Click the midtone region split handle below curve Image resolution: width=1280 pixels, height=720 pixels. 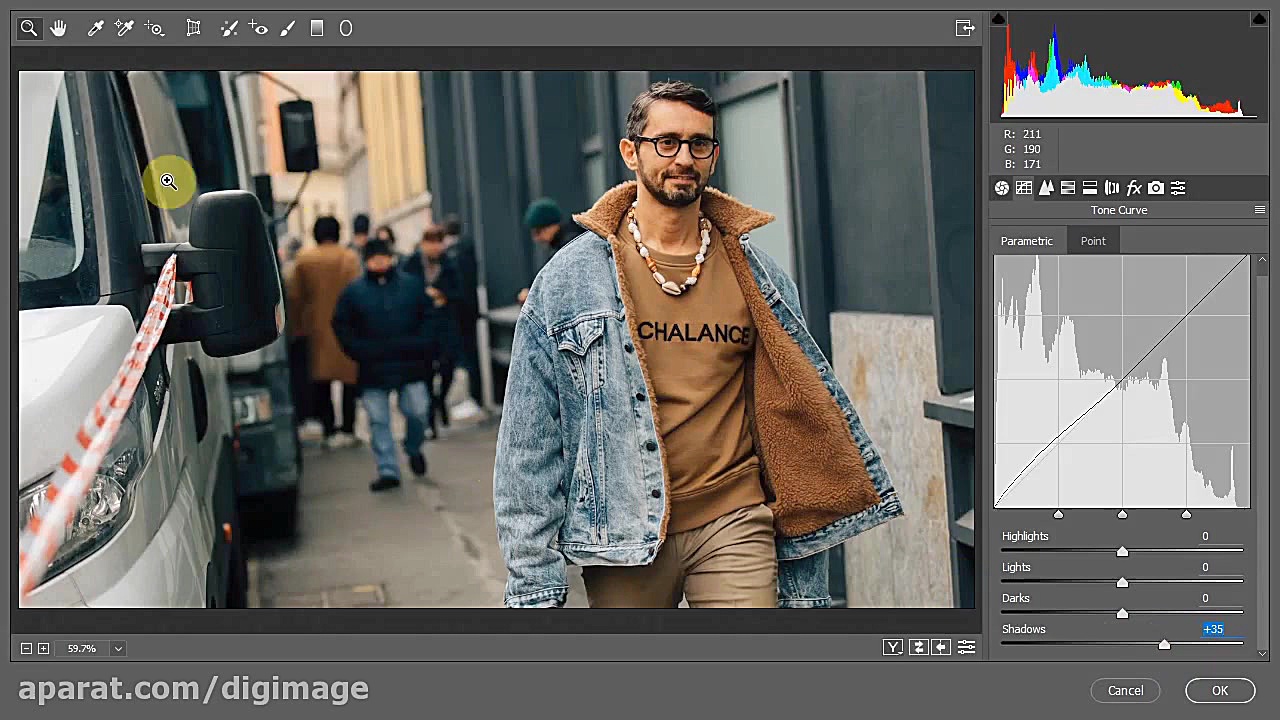pos(1122,514)
